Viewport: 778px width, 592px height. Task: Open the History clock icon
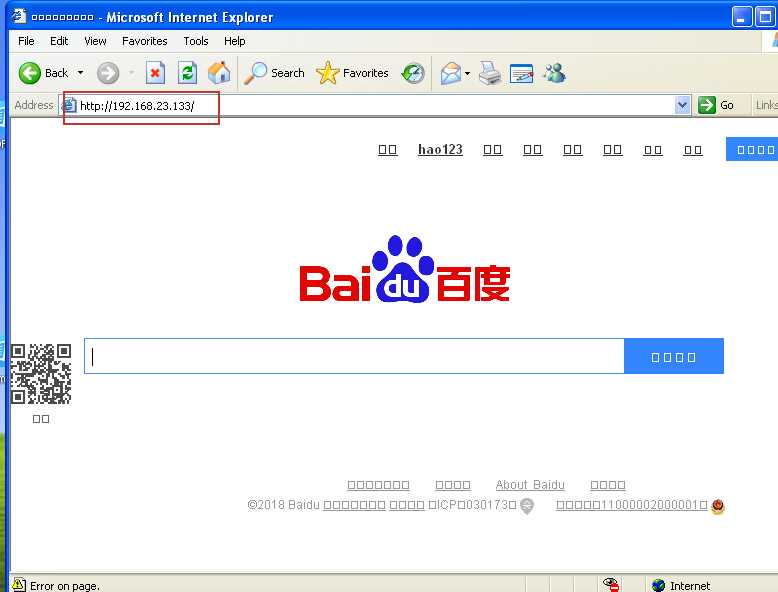(x=413, y=73)
